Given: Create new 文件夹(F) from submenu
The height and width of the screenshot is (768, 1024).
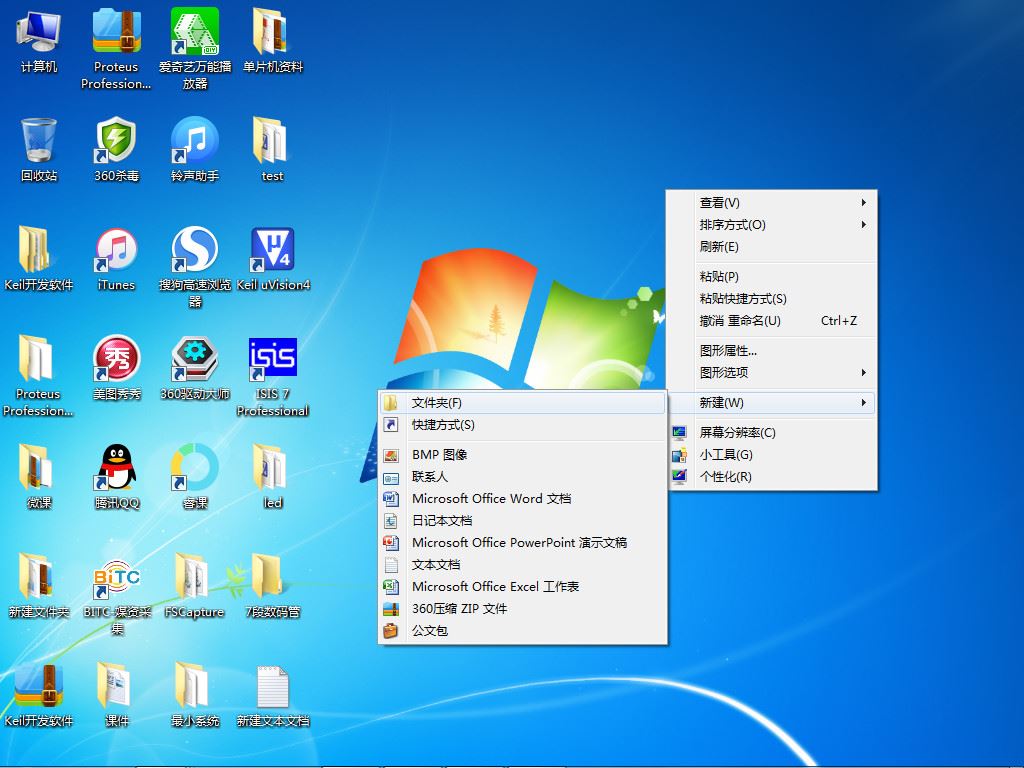Looking at the screenshot, I should pyautogui.click(x=522, y=402).
